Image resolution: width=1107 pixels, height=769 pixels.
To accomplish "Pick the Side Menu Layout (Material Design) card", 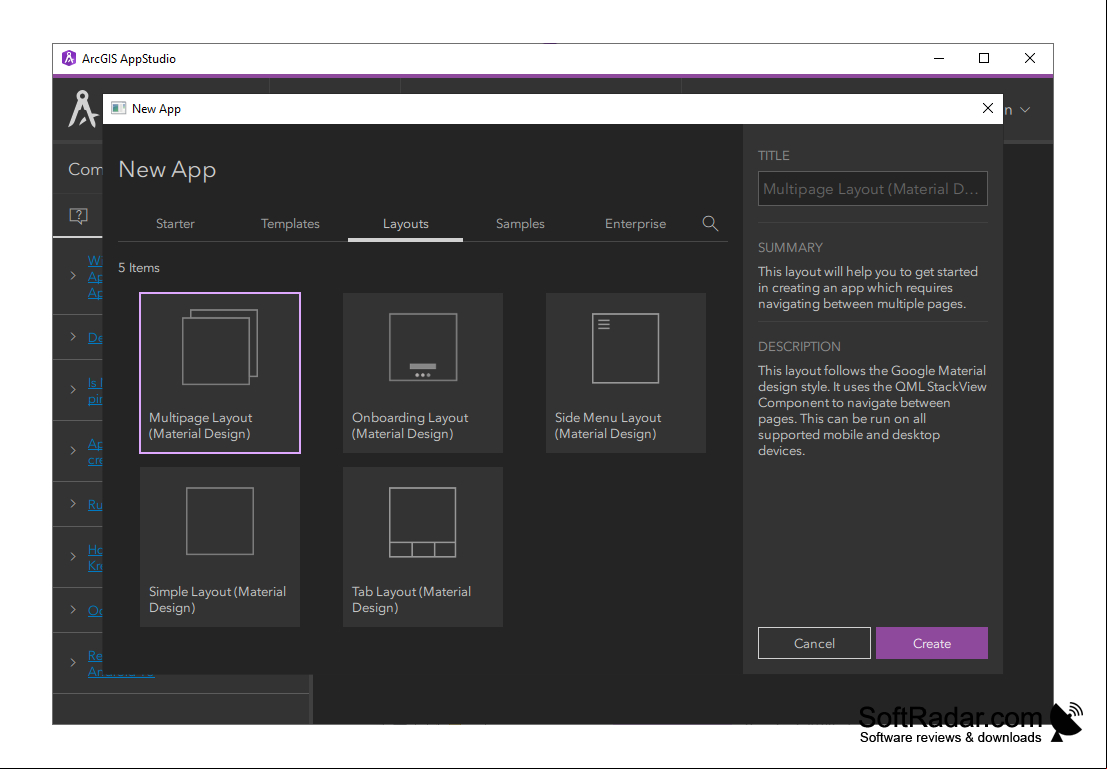I will [626, 373].
